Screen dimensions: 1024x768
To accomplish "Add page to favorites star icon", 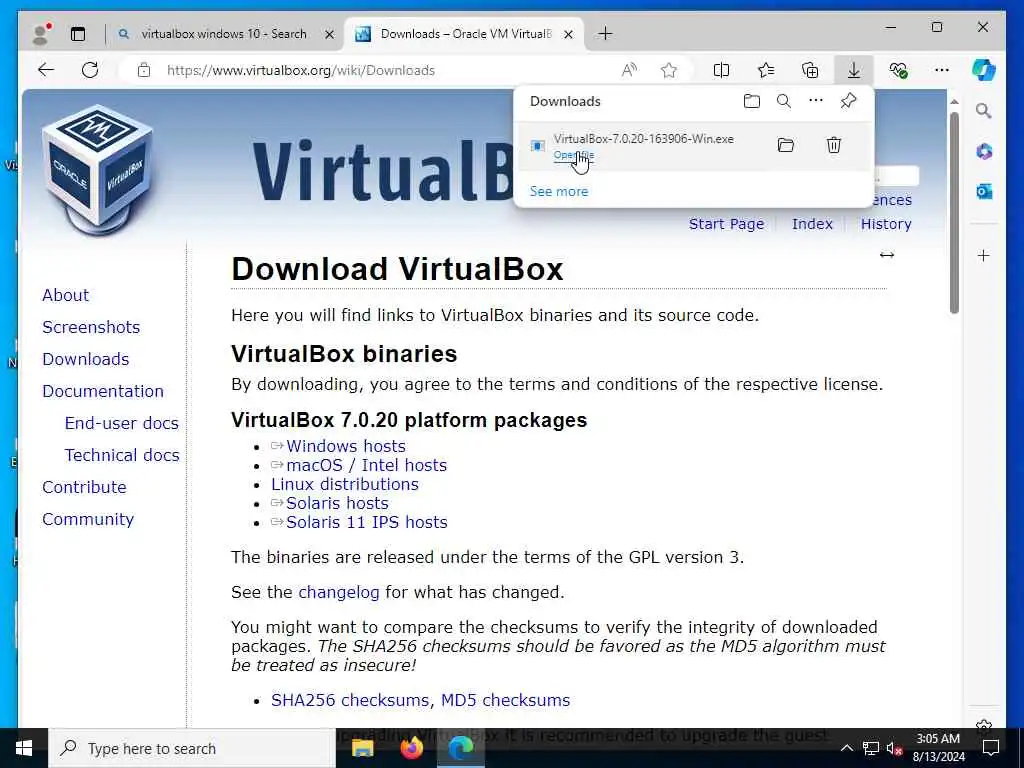I will coord(669,70).
